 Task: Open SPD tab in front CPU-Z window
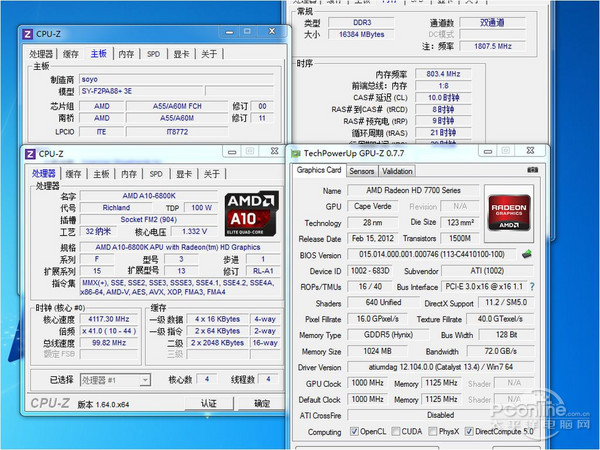(x=156, y=174)
